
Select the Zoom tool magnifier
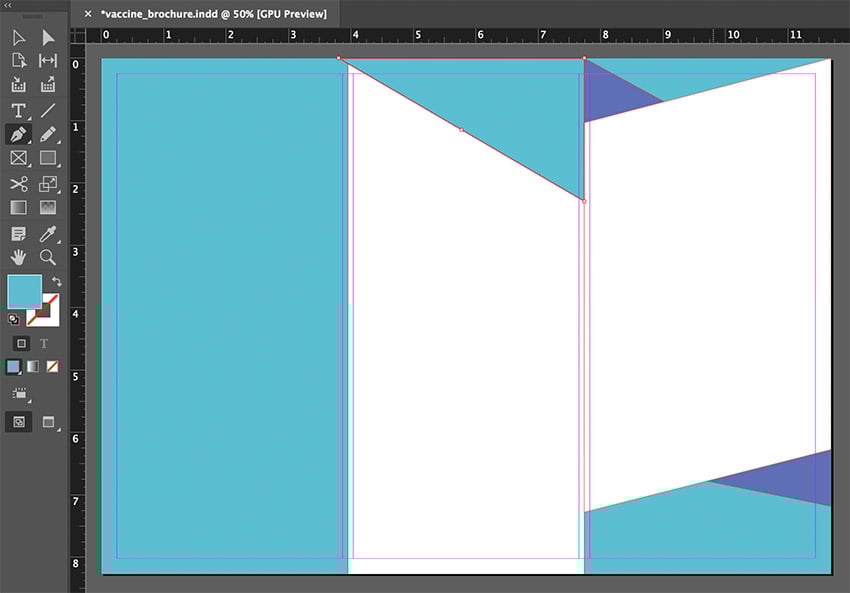48,257
